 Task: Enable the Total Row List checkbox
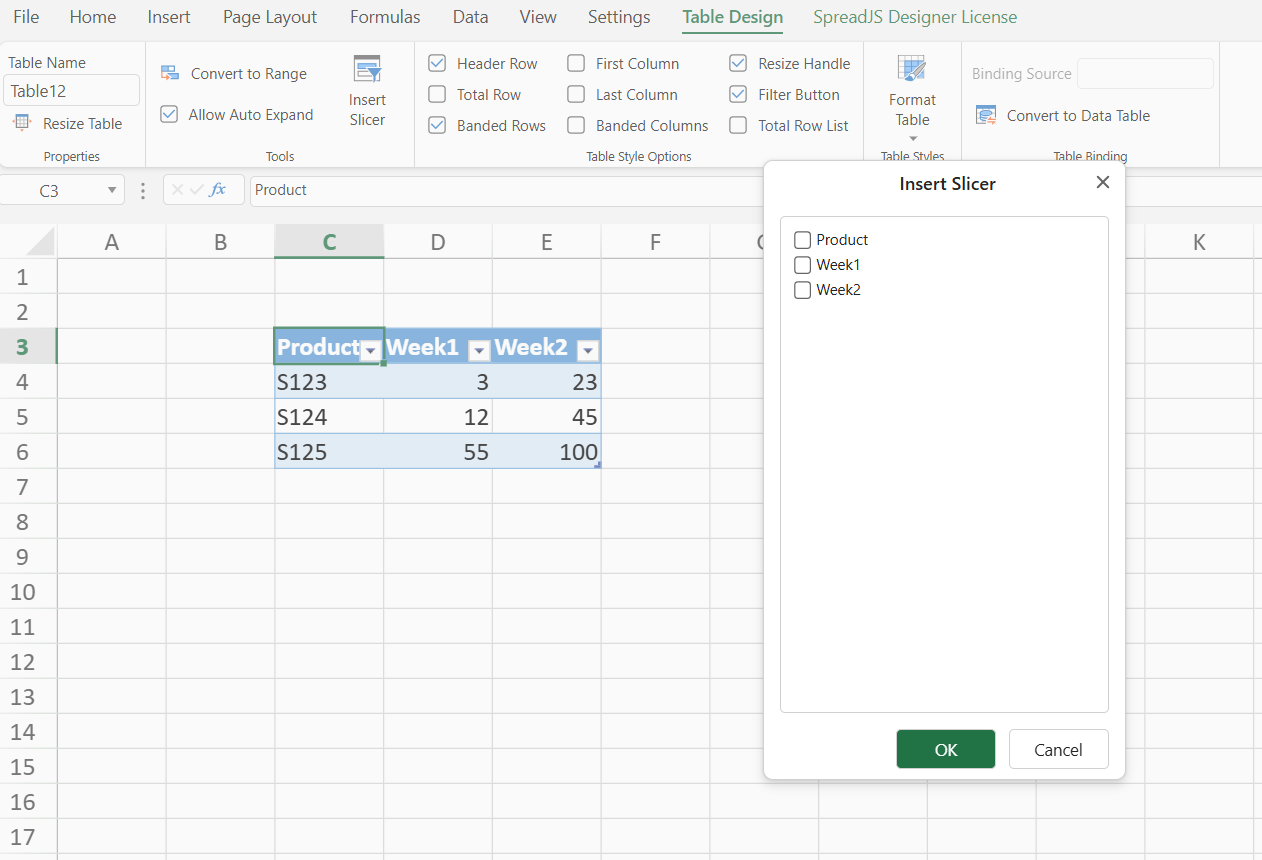[738, 125]
